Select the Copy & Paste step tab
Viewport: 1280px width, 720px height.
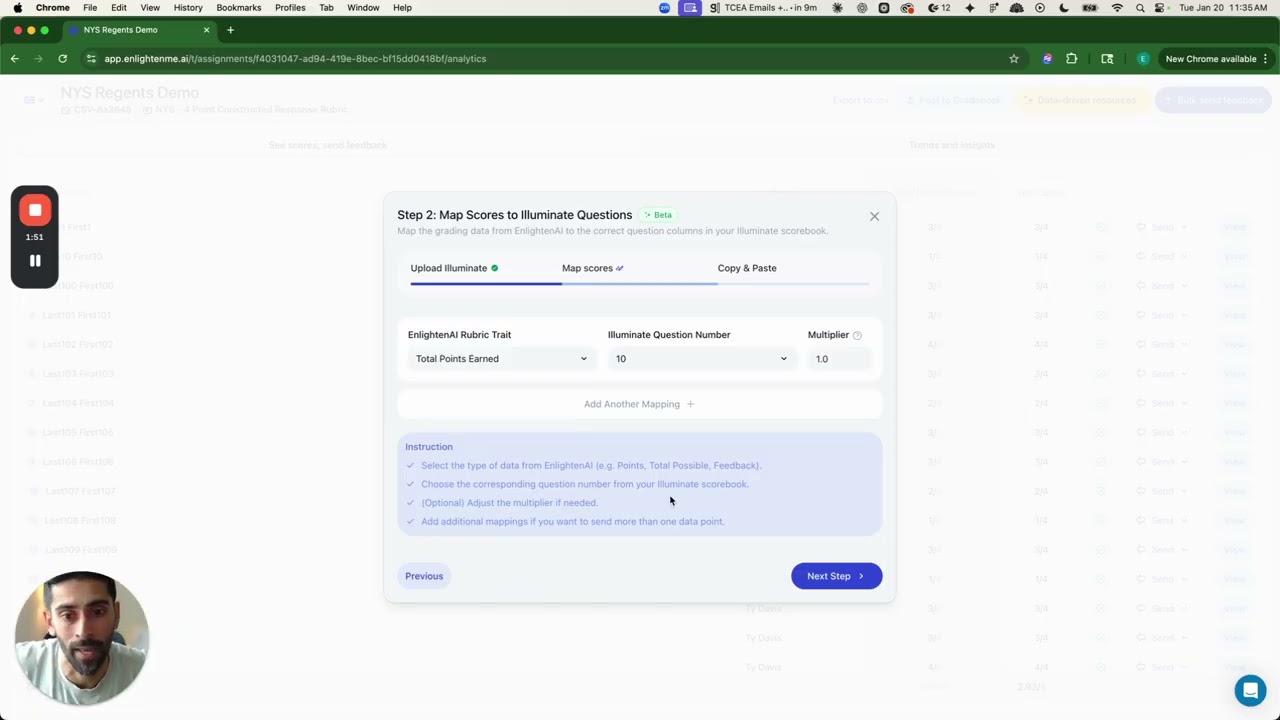[747, 268]
